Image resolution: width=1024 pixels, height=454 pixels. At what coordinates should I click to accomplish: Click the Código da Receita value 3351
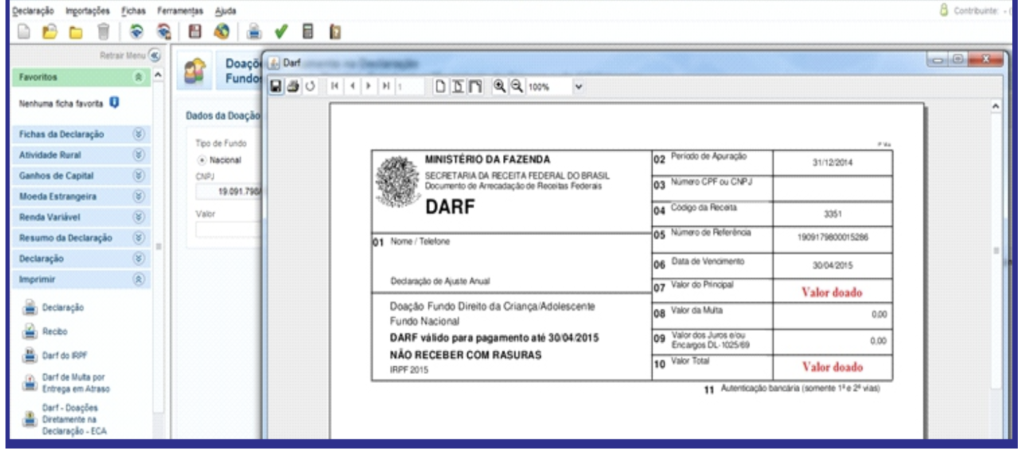[x=833, y=214]
